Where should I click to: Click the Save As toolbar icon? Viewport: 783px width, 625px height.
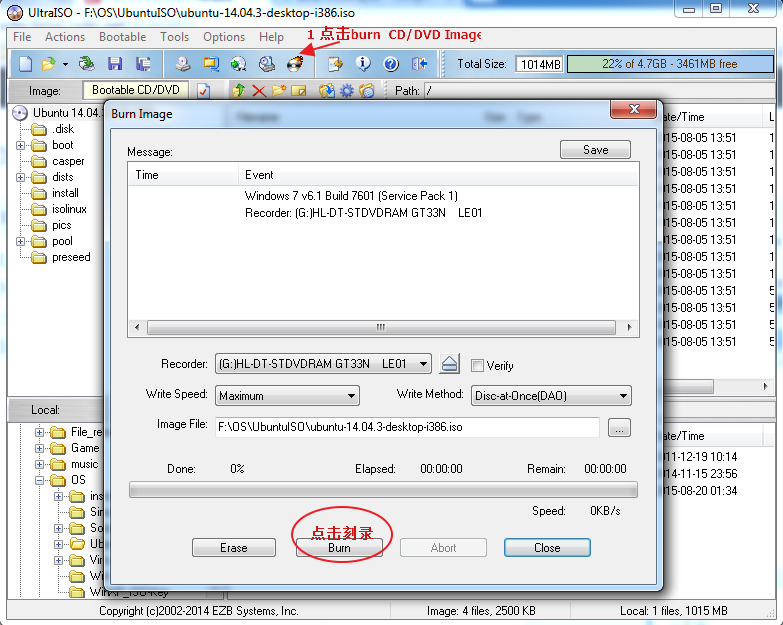(x=143, y=64)
